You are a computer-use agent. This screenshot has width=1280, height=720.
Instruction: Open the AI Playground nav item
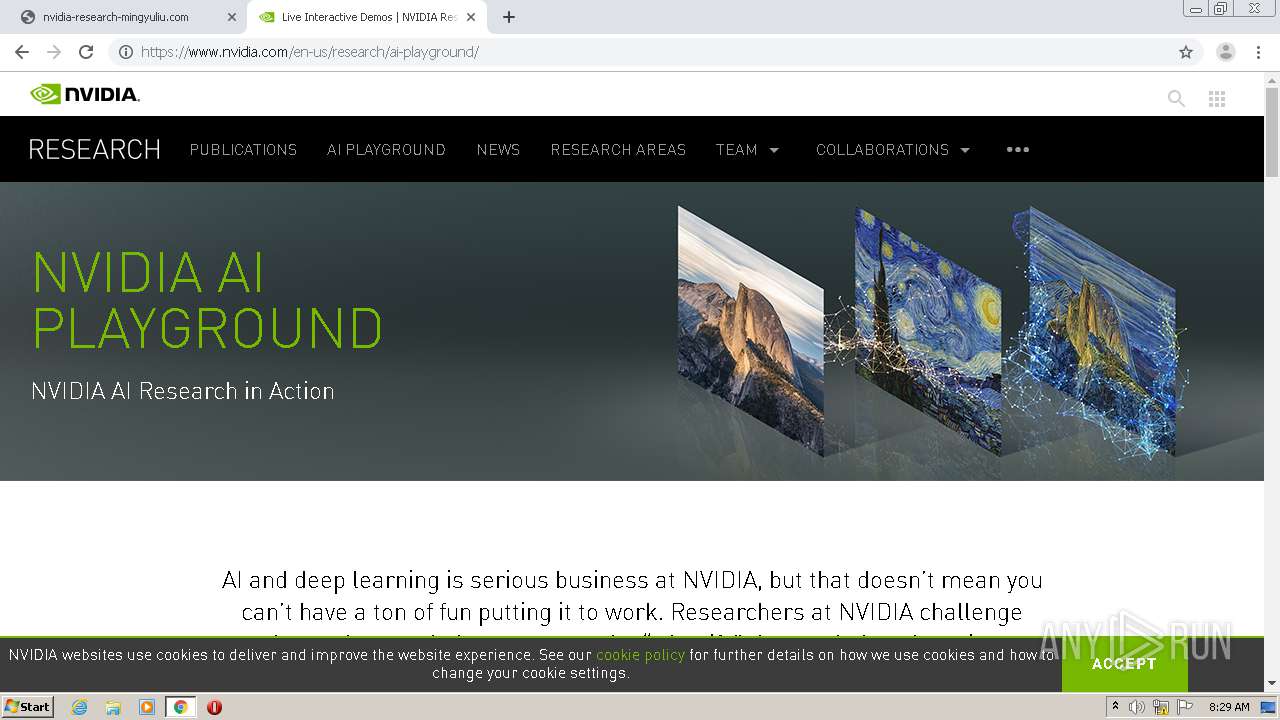click(386, 150)
